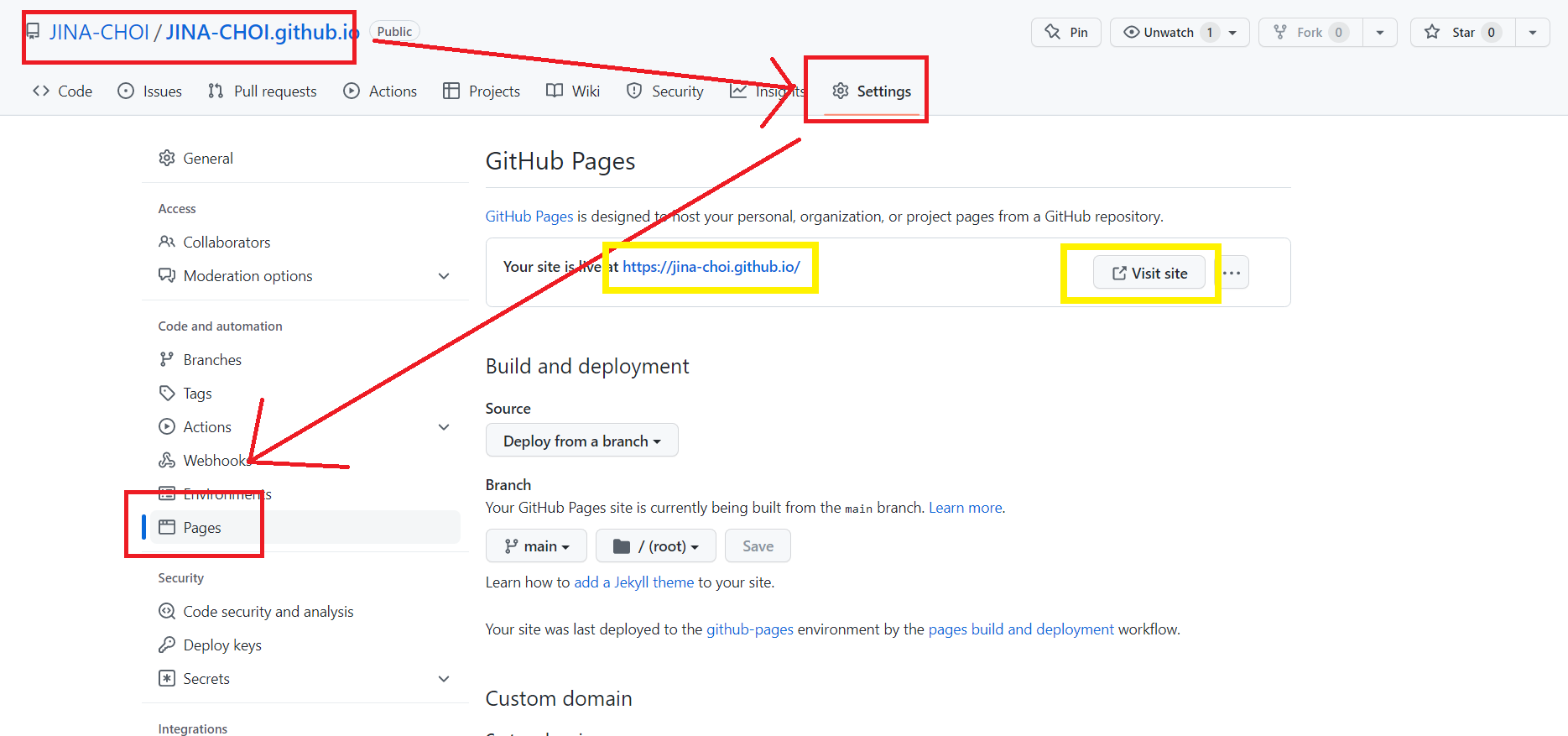
Task: Expand the sidebar Actions chevron
Action: (444, 426)
